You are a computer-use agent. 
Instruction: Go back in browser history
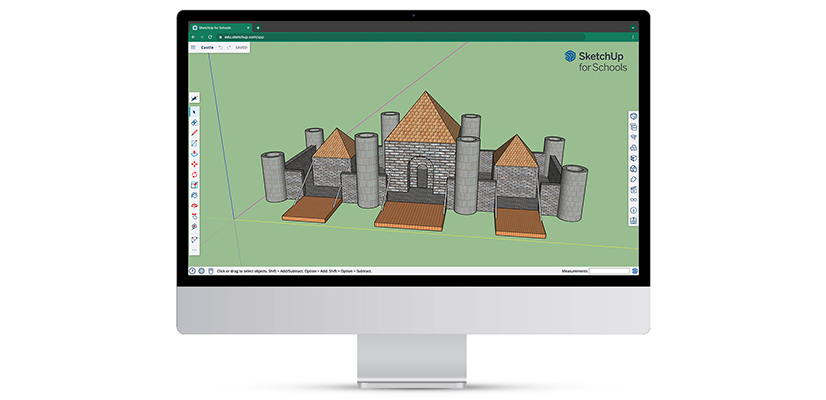(193, 37)
